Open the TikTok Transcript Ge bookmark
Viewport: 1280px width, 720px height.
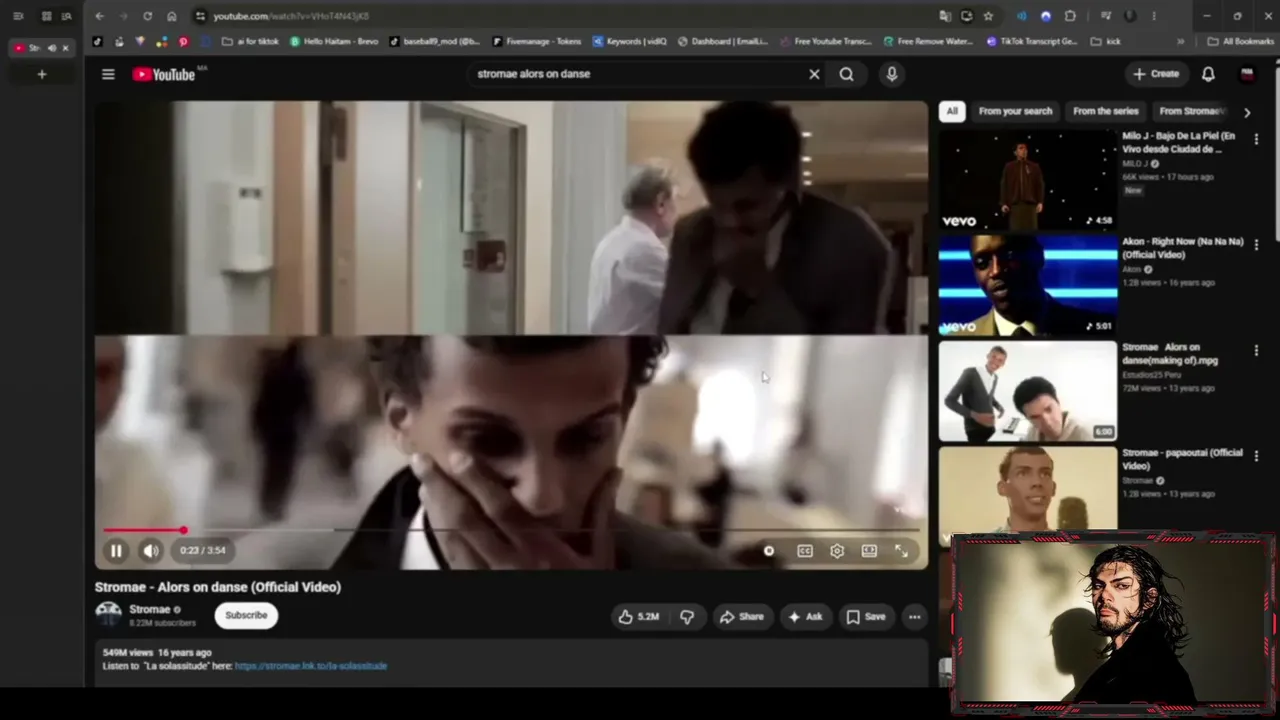[1032, 42]
